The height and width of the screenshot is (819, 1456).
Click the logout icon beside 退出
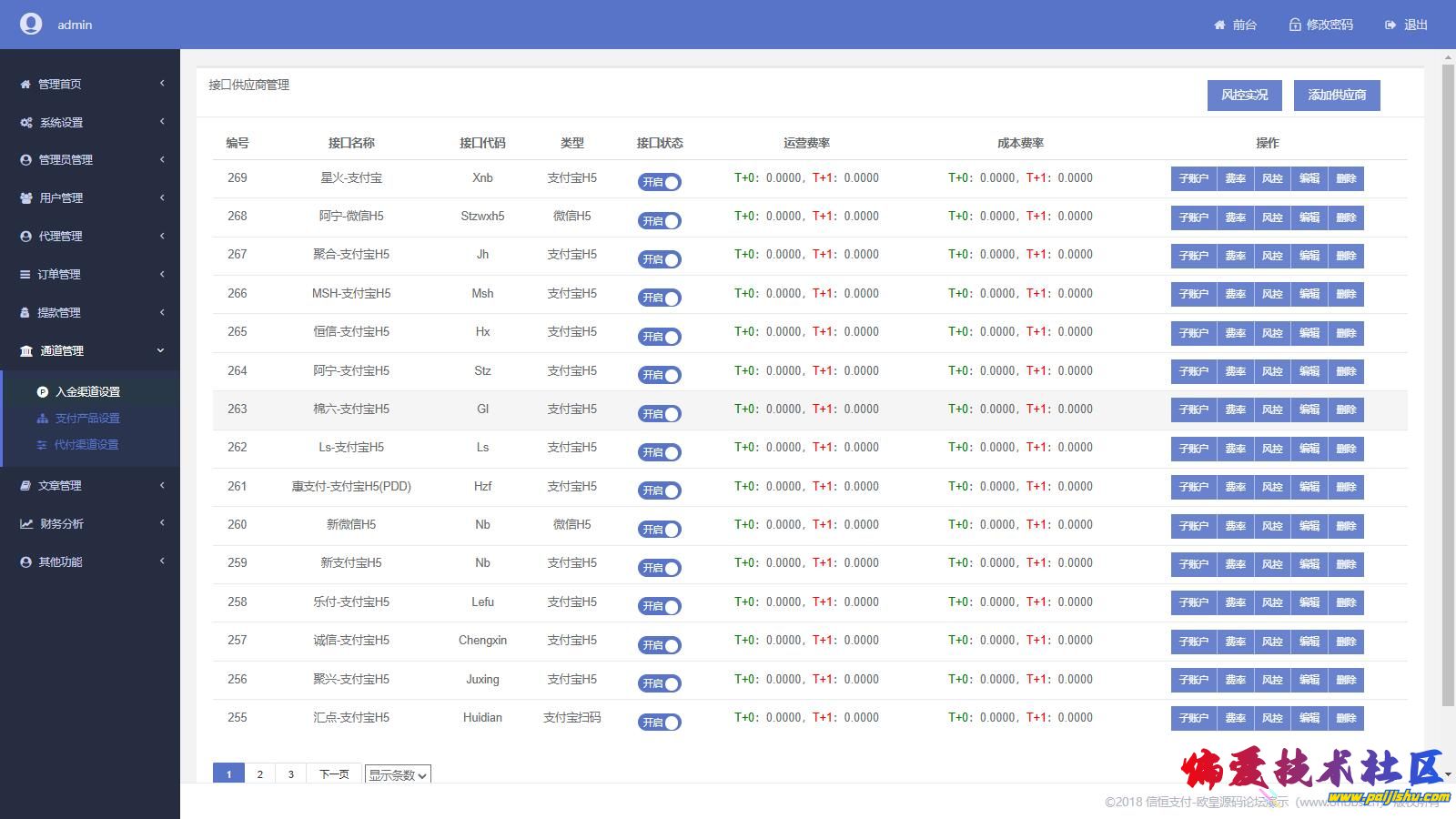[1390, 25]
